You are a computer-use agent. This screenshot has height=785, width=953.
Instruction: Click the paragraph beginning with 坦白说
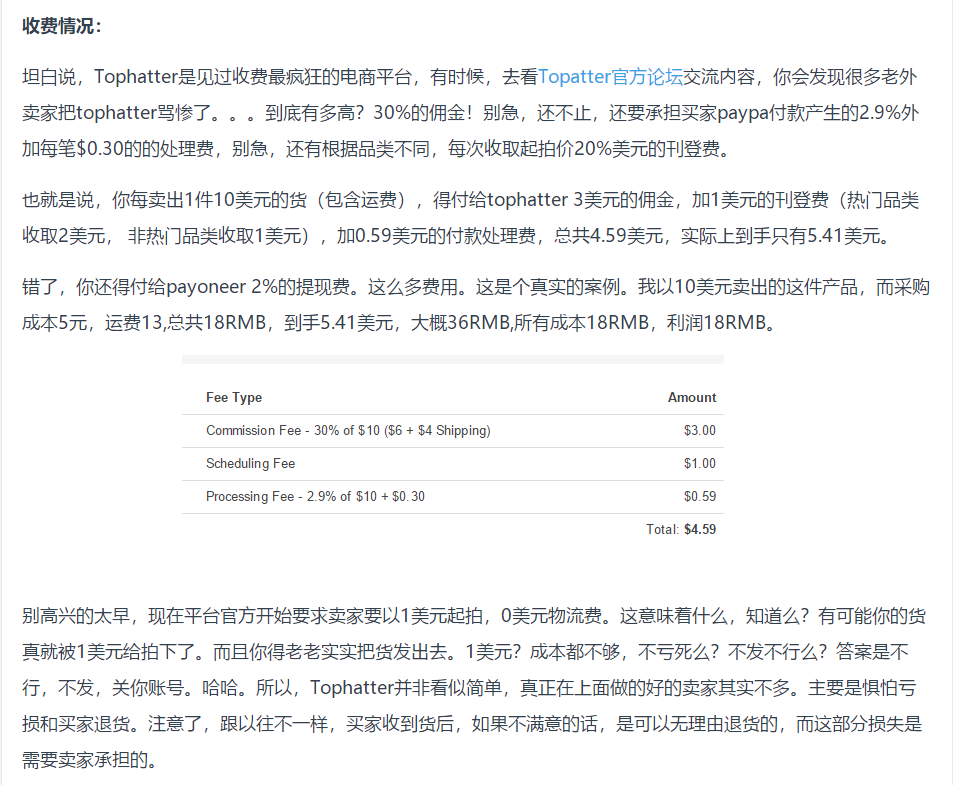(x=470, y=113)
